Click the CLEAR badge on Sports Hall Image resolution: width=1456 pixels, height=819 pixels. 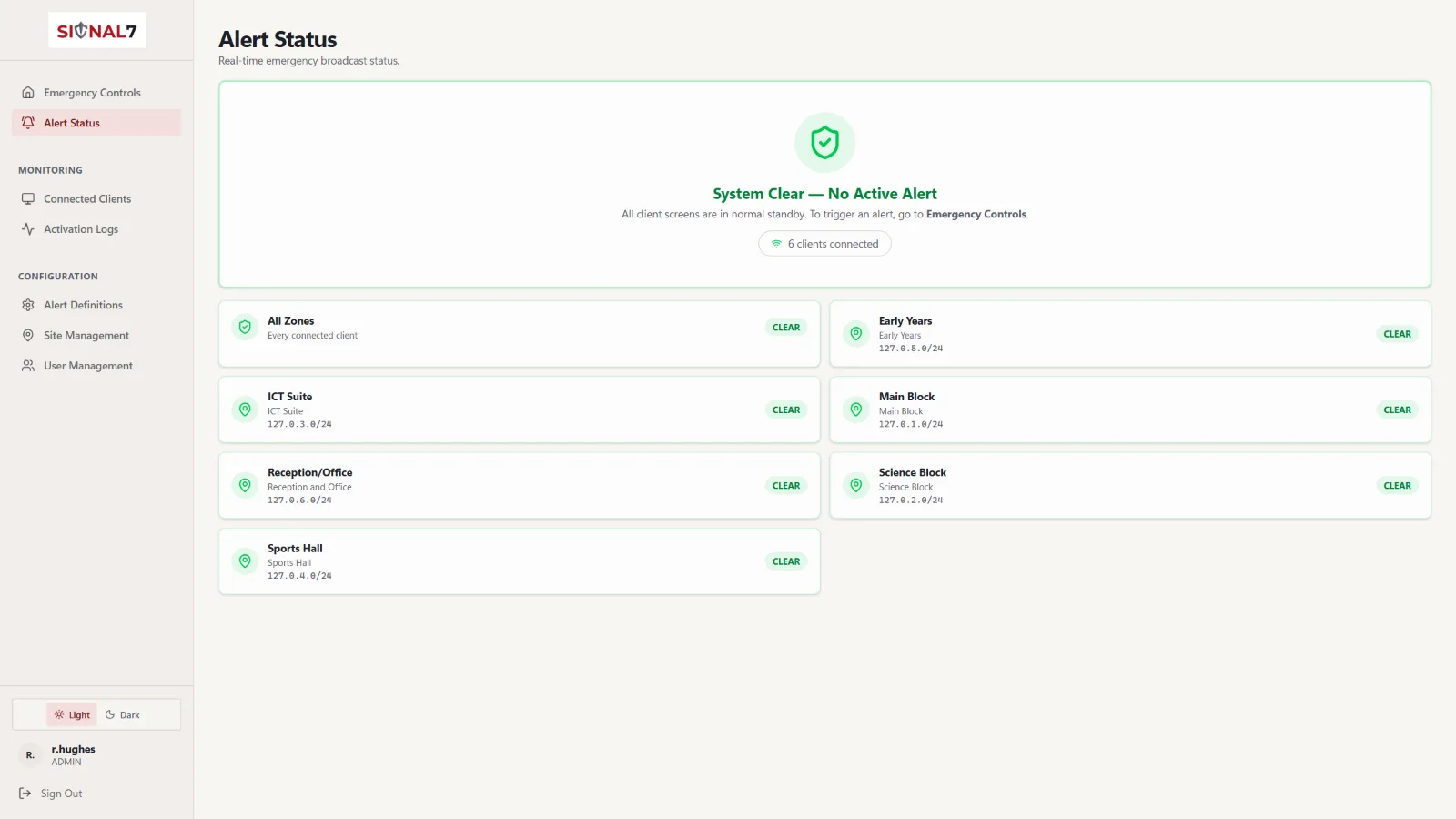pos(786,561)
